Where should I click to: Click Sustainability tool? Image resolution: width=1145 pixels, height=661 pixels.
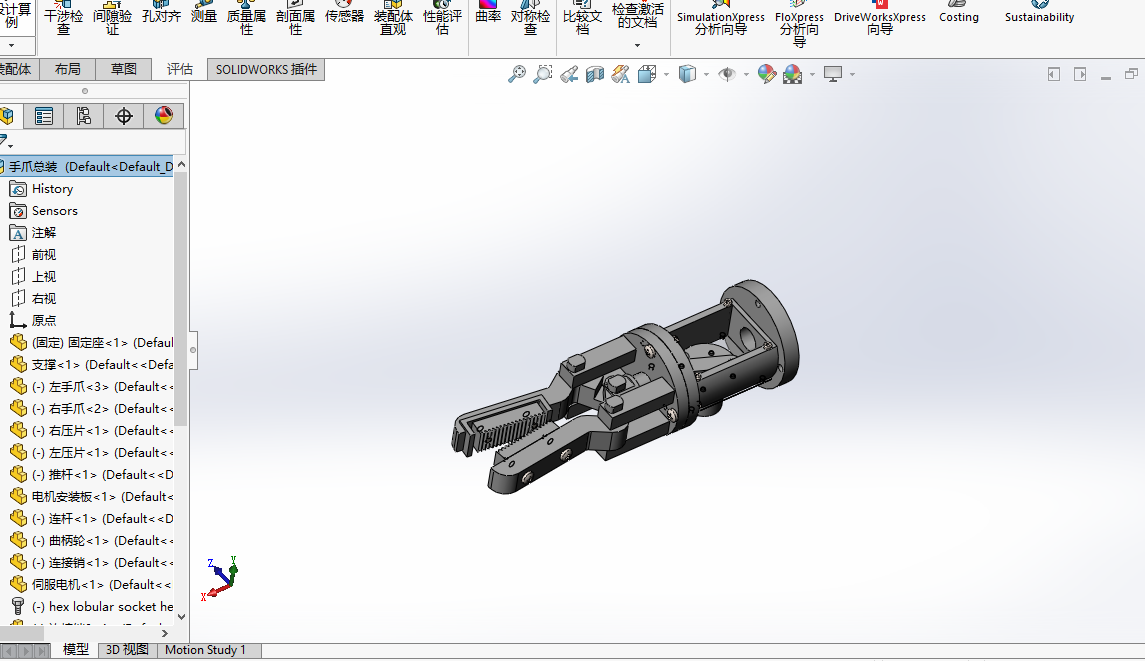coord(1039,13)
